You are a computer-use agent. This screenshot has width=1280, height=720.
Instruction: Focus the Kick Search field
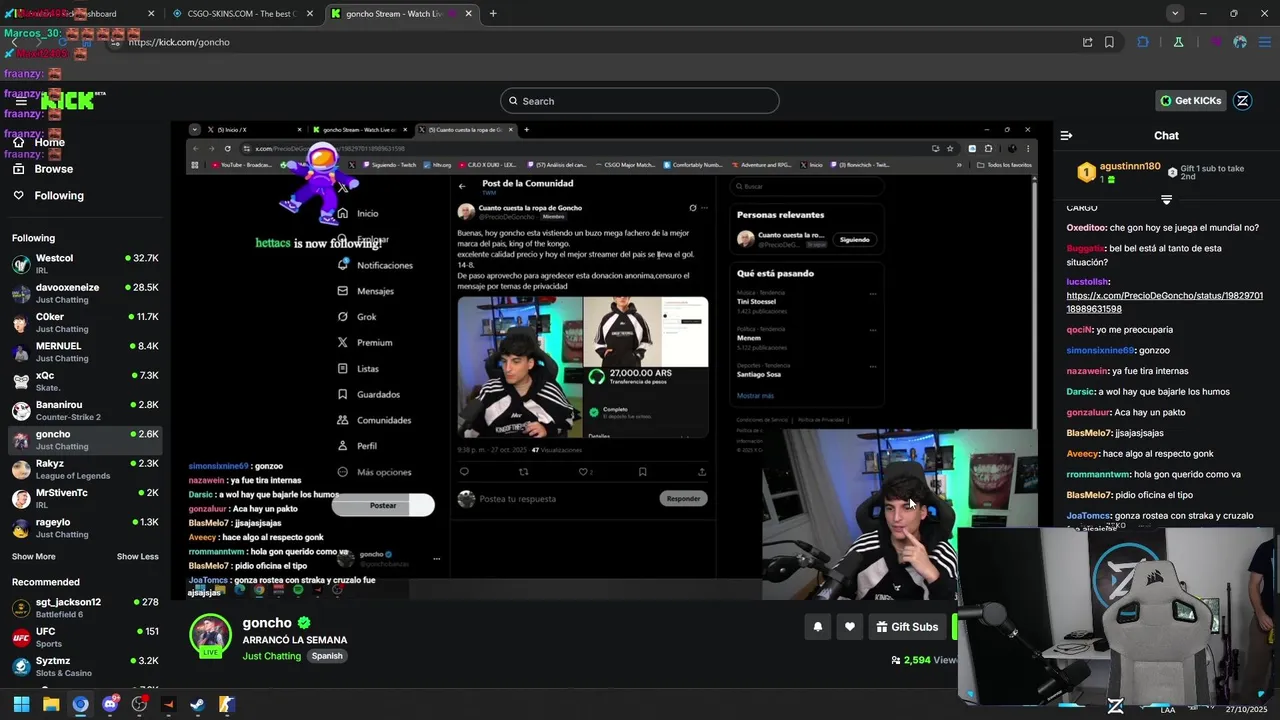(x=640, y=101)
